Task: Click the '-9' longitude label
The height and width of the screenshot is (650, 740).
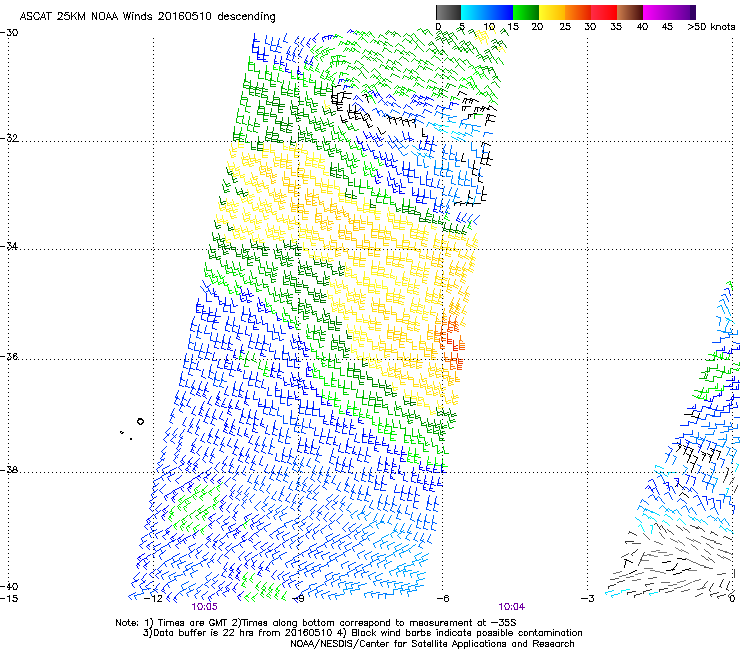Action: tap(298, 599)
